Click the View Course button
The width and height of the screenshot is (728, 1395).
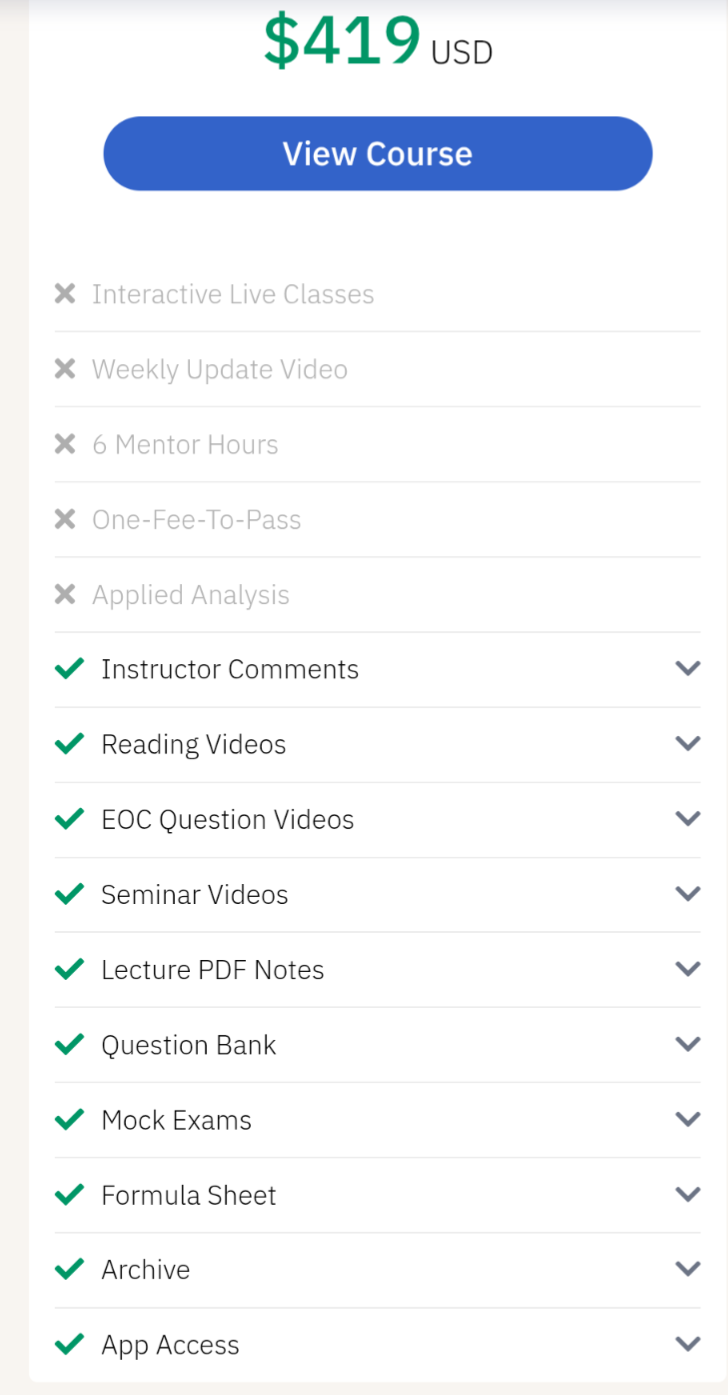tap(377, 153)
